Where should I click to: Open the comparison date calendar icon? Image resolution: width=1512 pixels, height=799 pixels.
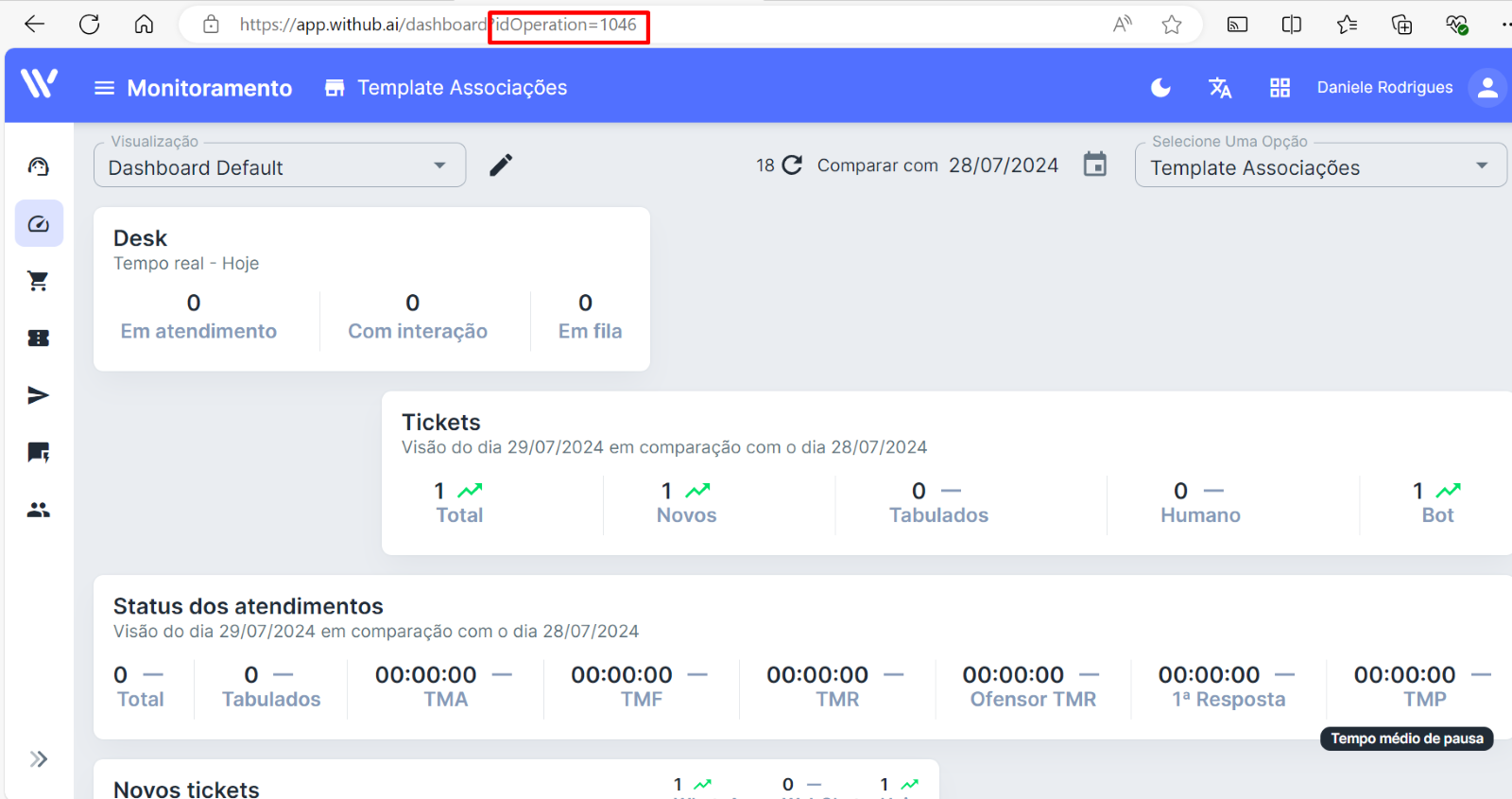1095,165
